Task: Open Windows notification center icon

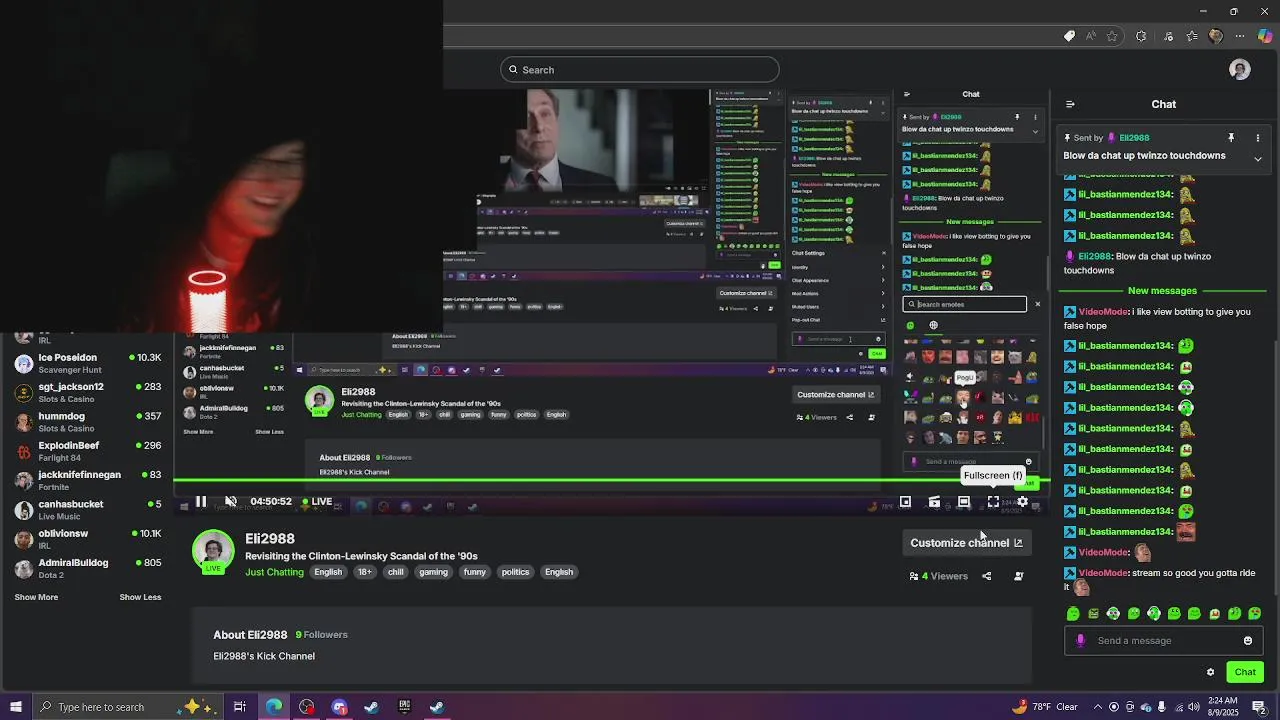Action: click(1259, 707)
